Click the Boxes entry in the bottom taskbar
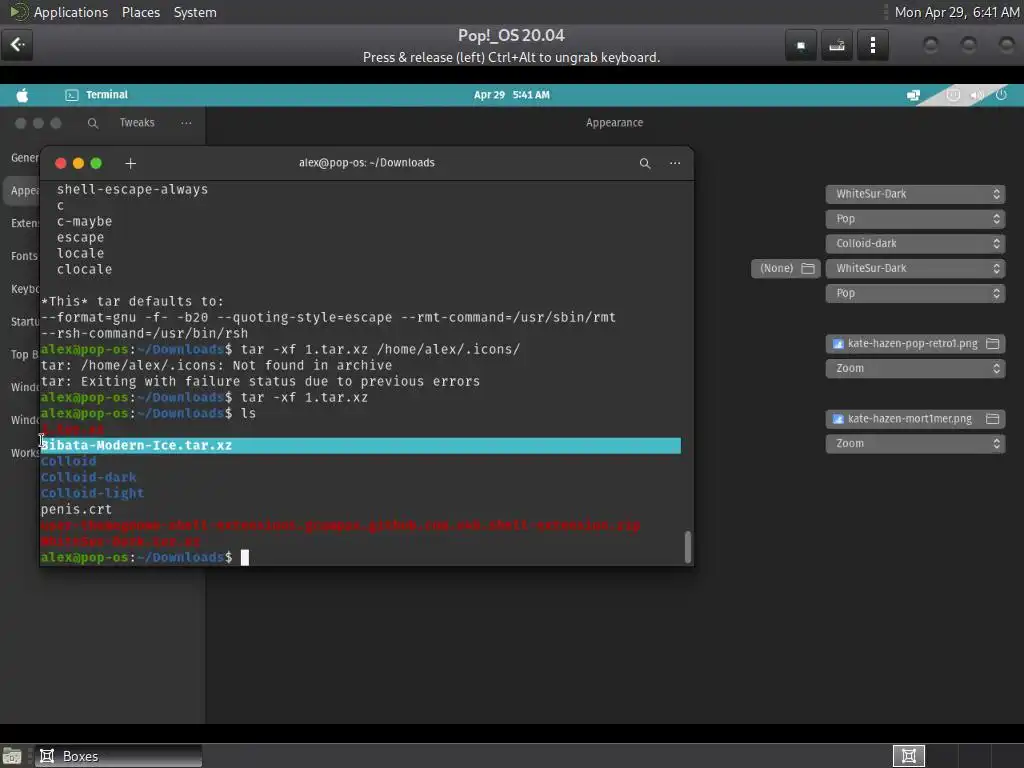 tap(118, 756)
